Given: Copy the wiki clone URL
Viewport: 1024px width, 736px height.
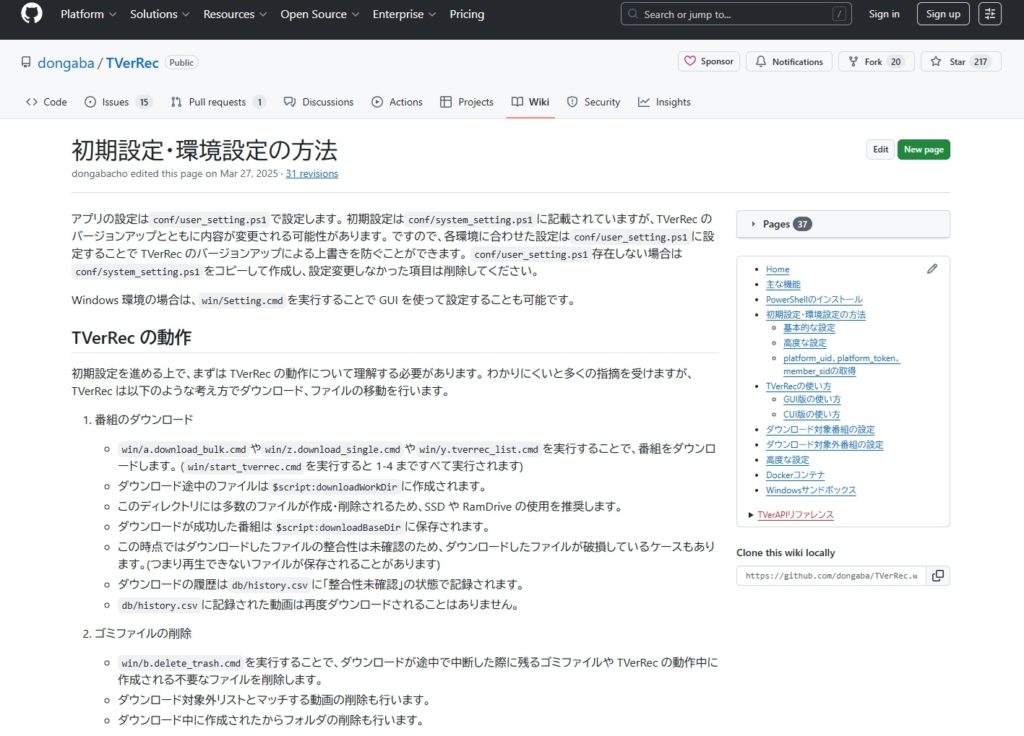Looking at the screenshot, I should tap(937, 576).
